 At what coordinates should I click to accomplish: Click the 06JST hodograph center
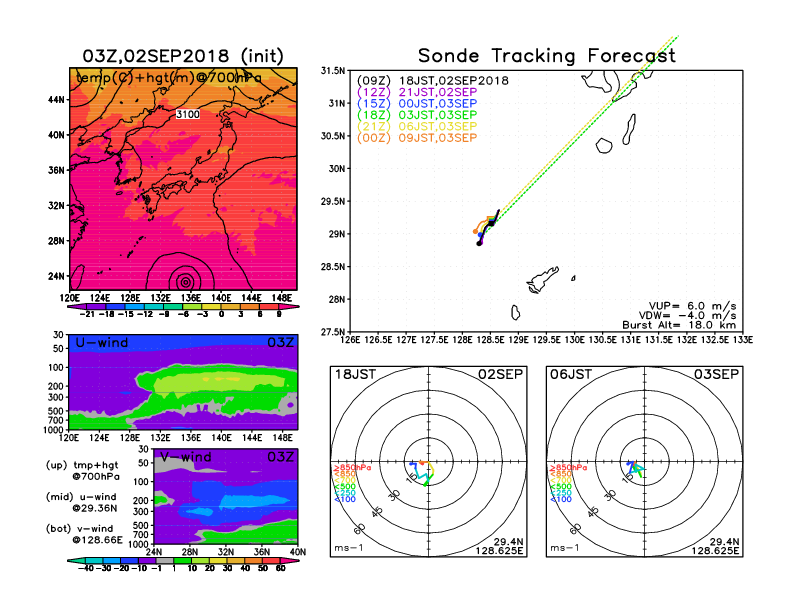tap(645, 461)
